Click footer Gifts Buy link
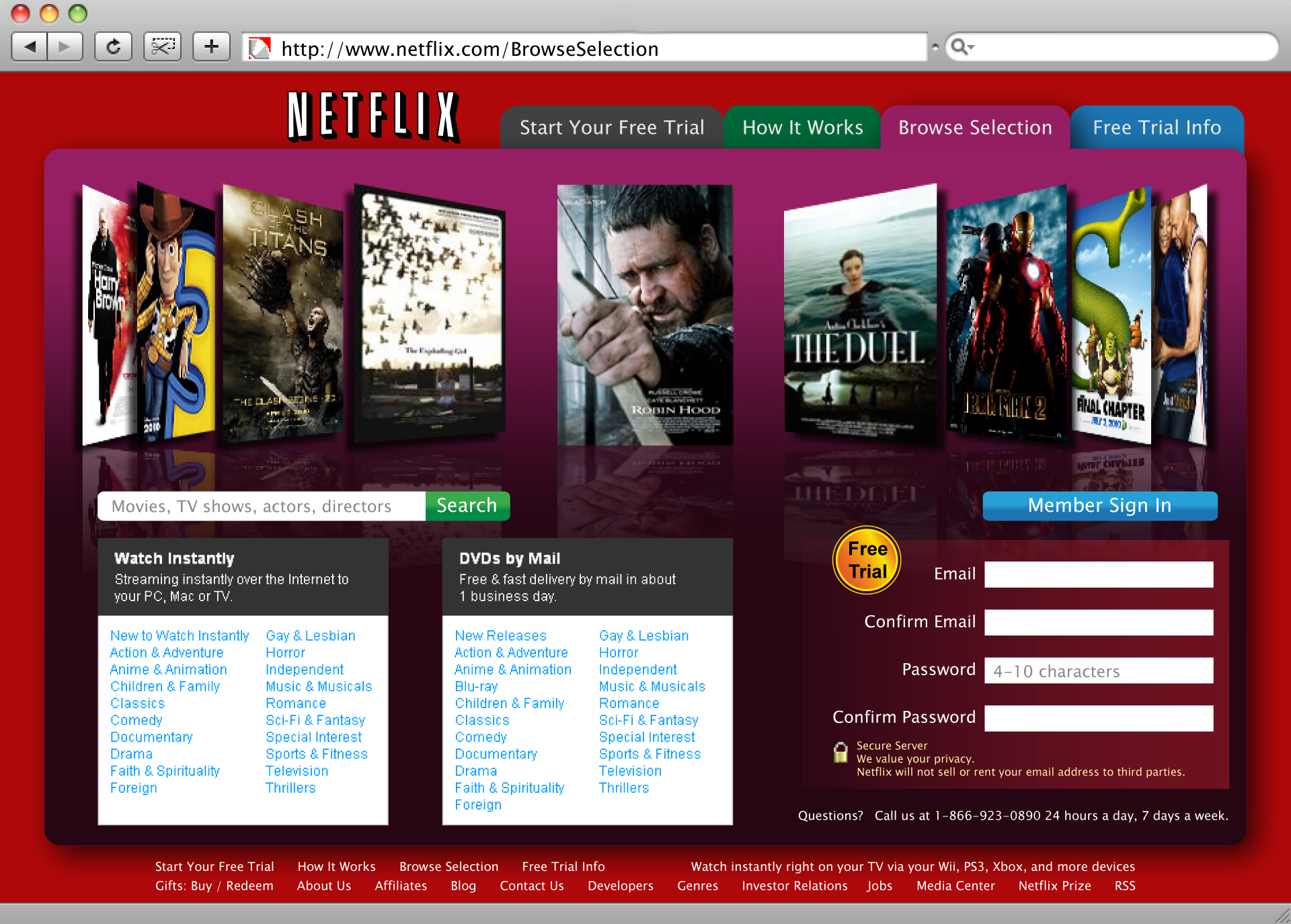This screenshot has width=1291, height=924. pos(183,886)
